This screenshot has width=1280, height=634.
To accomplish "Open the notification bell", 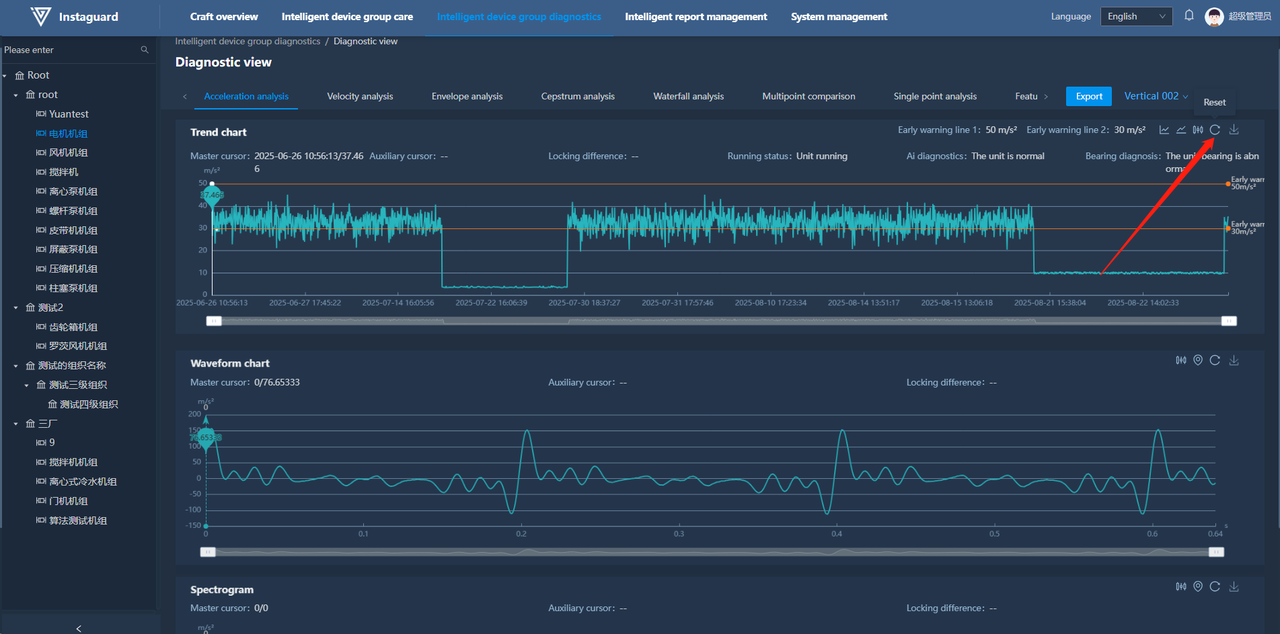I will point(1189,16).
